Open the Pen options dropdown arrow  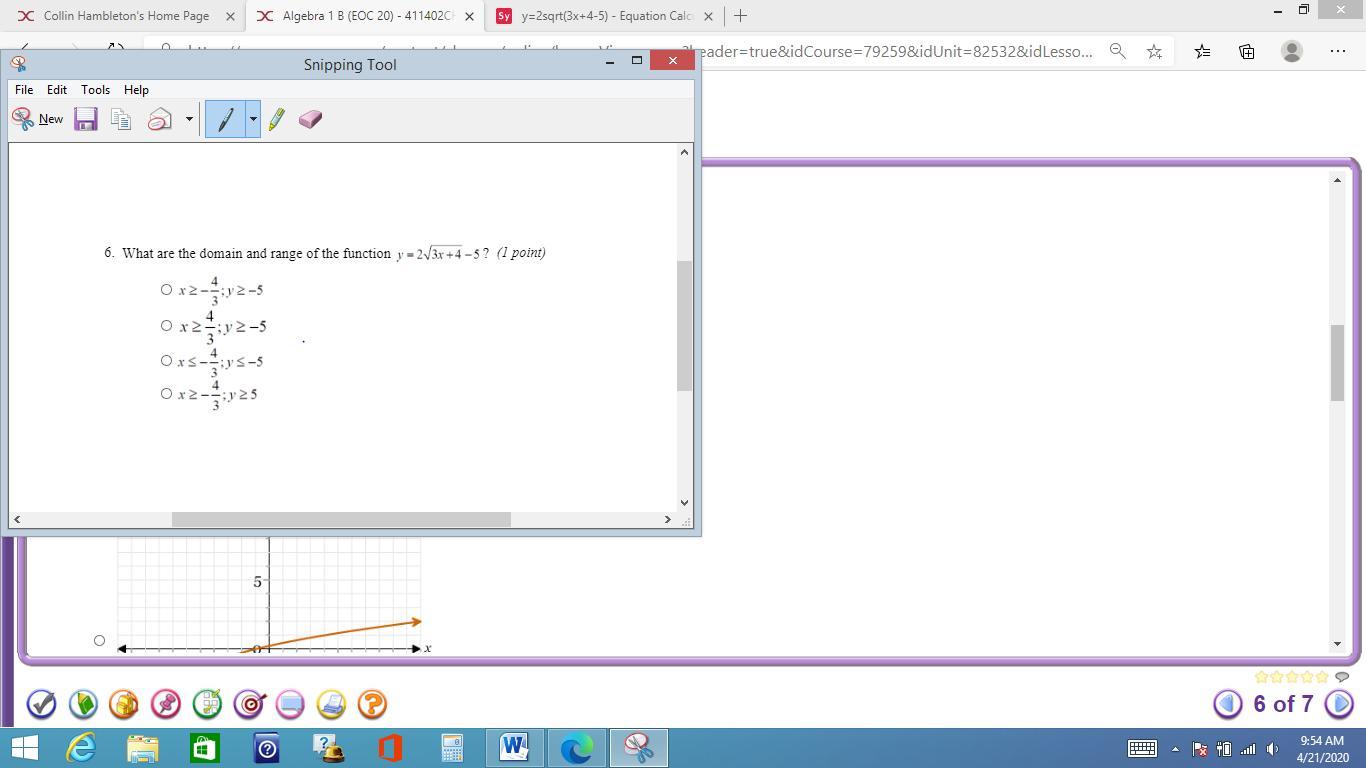point(253,119)
